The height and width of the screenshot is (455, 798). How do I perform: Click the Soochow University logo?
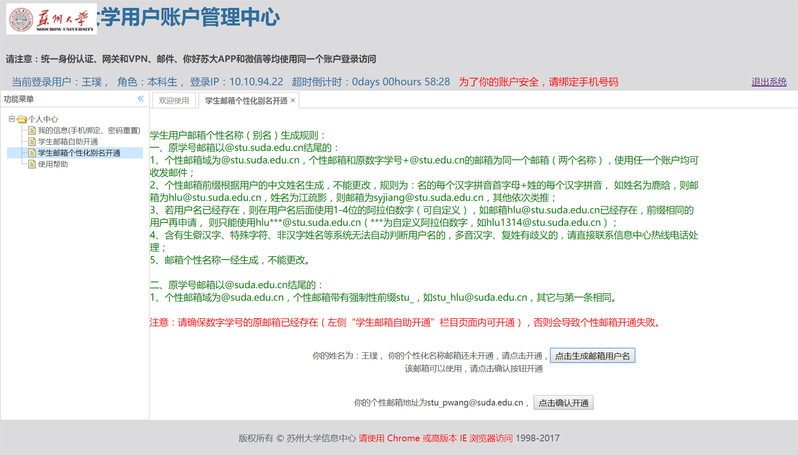click(x=51, y=20)
